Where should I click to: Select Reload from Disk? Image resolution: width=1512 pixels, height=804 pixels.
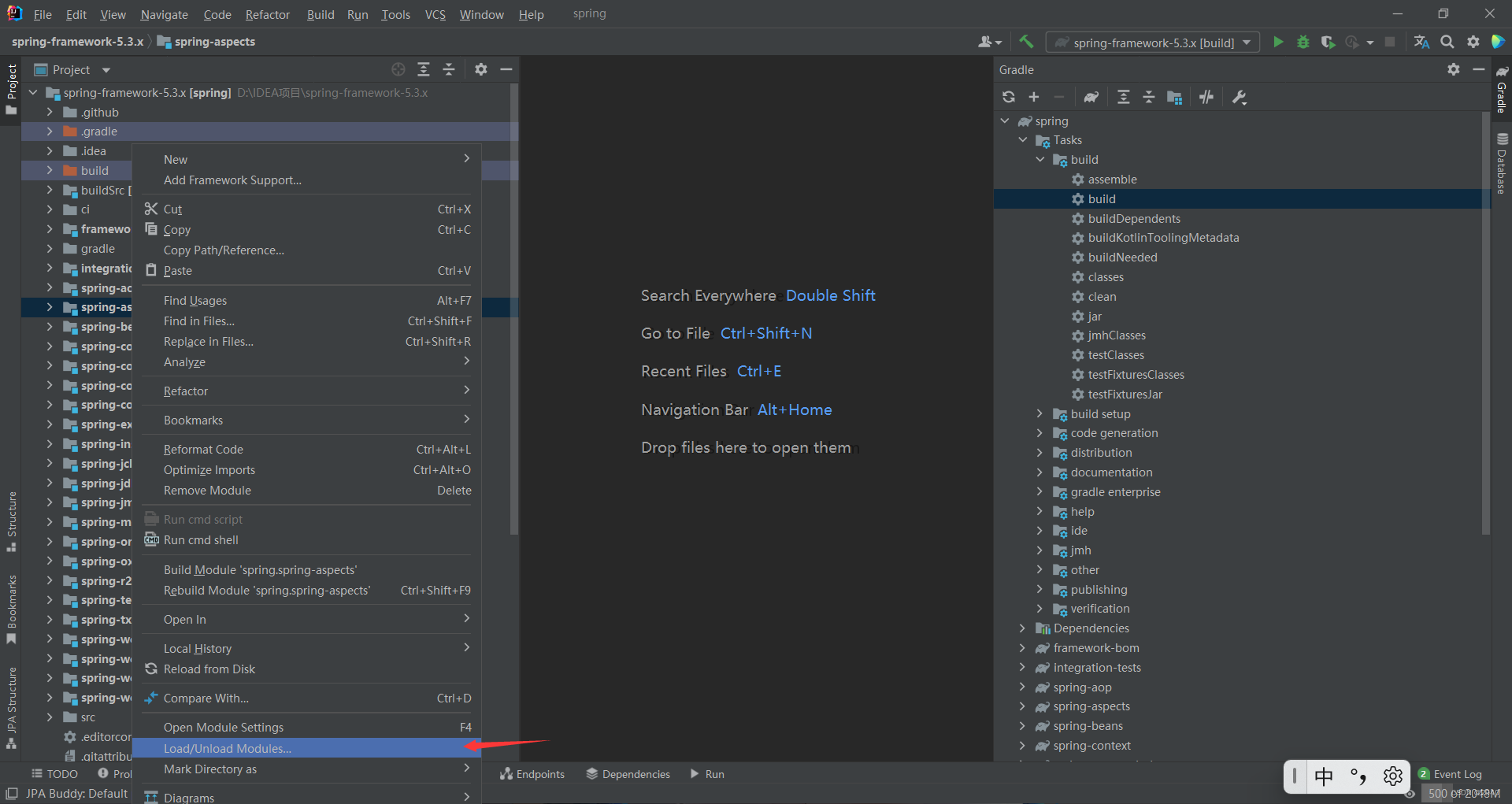pos(307,669)
